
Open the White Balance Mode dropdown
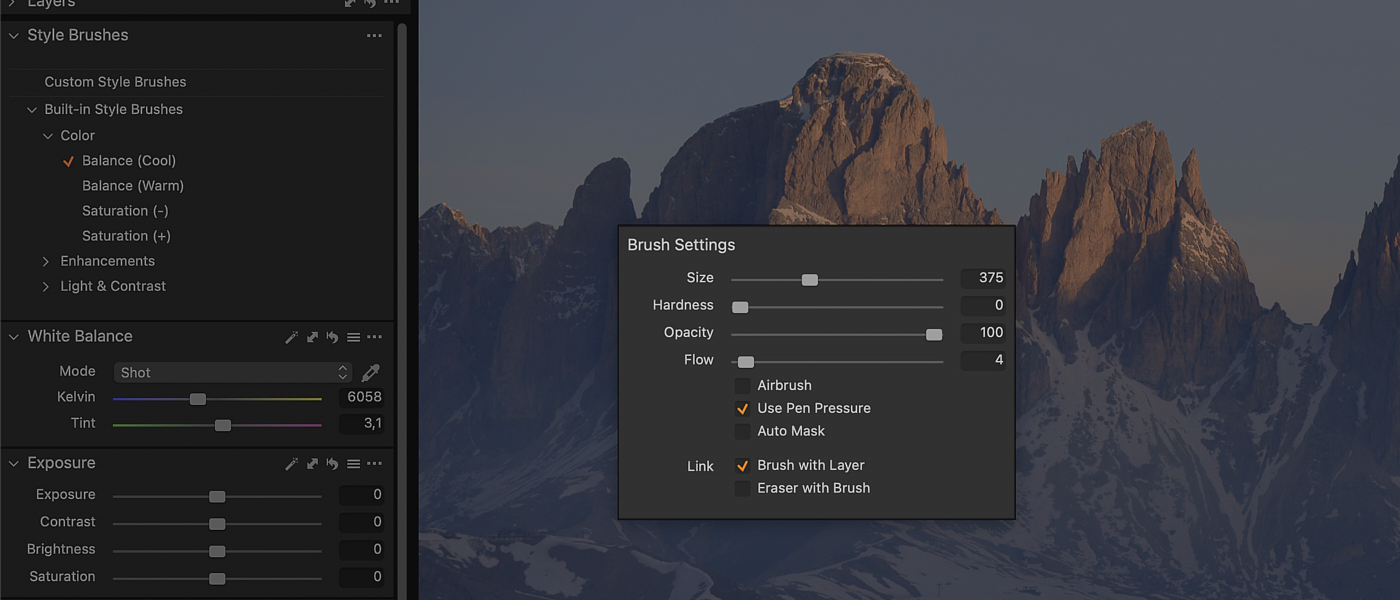[232, 373]
